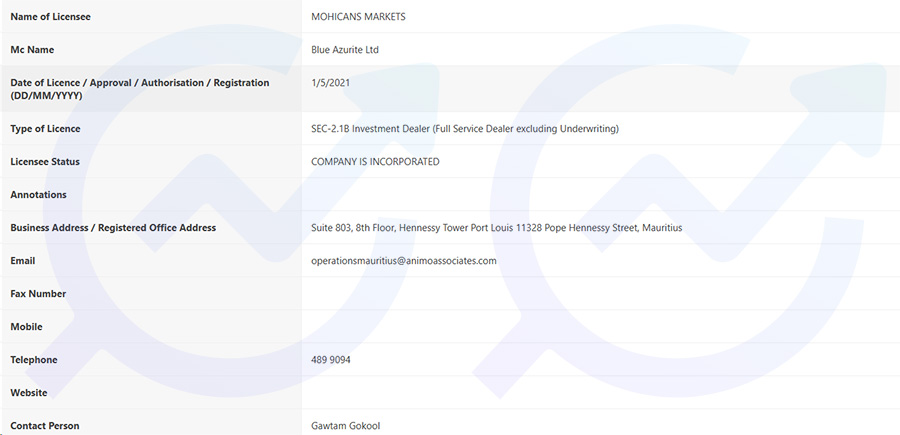Select the Blue Azurite Ltd text
The image size is (900, 435).
pyautogui.click(x=345, y=50)
